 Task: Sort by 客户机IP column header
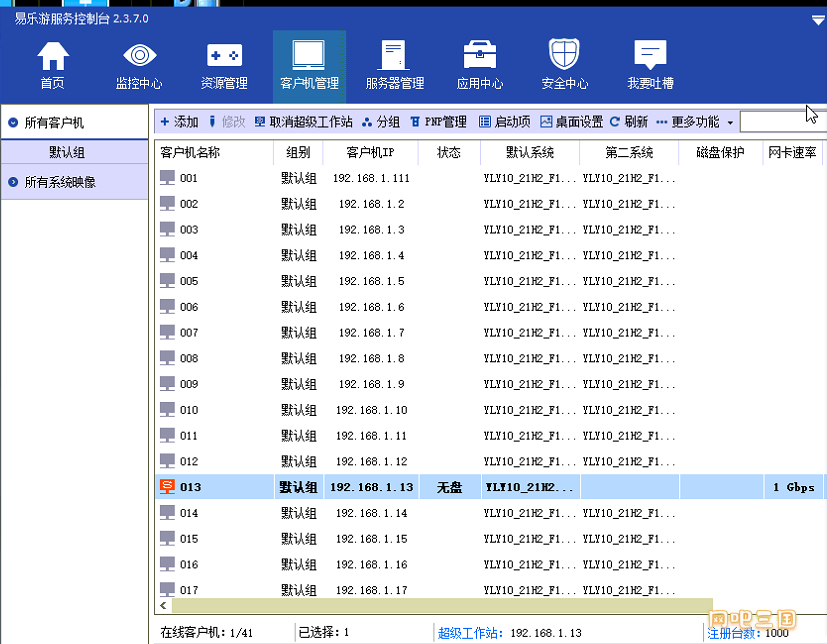(370, 152)
